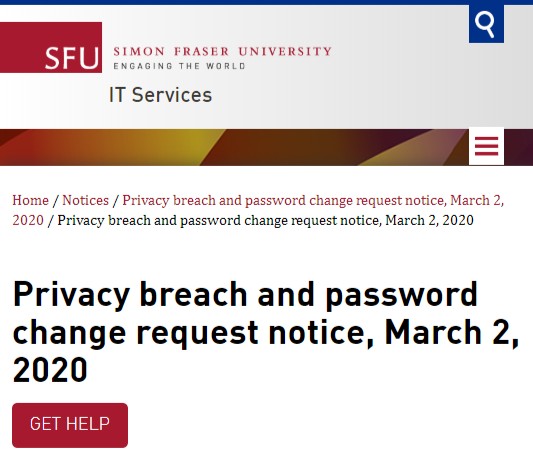Click the Simon Fraser University wordmark
Viewport: 533px width, 461px height.
point(223,52)
